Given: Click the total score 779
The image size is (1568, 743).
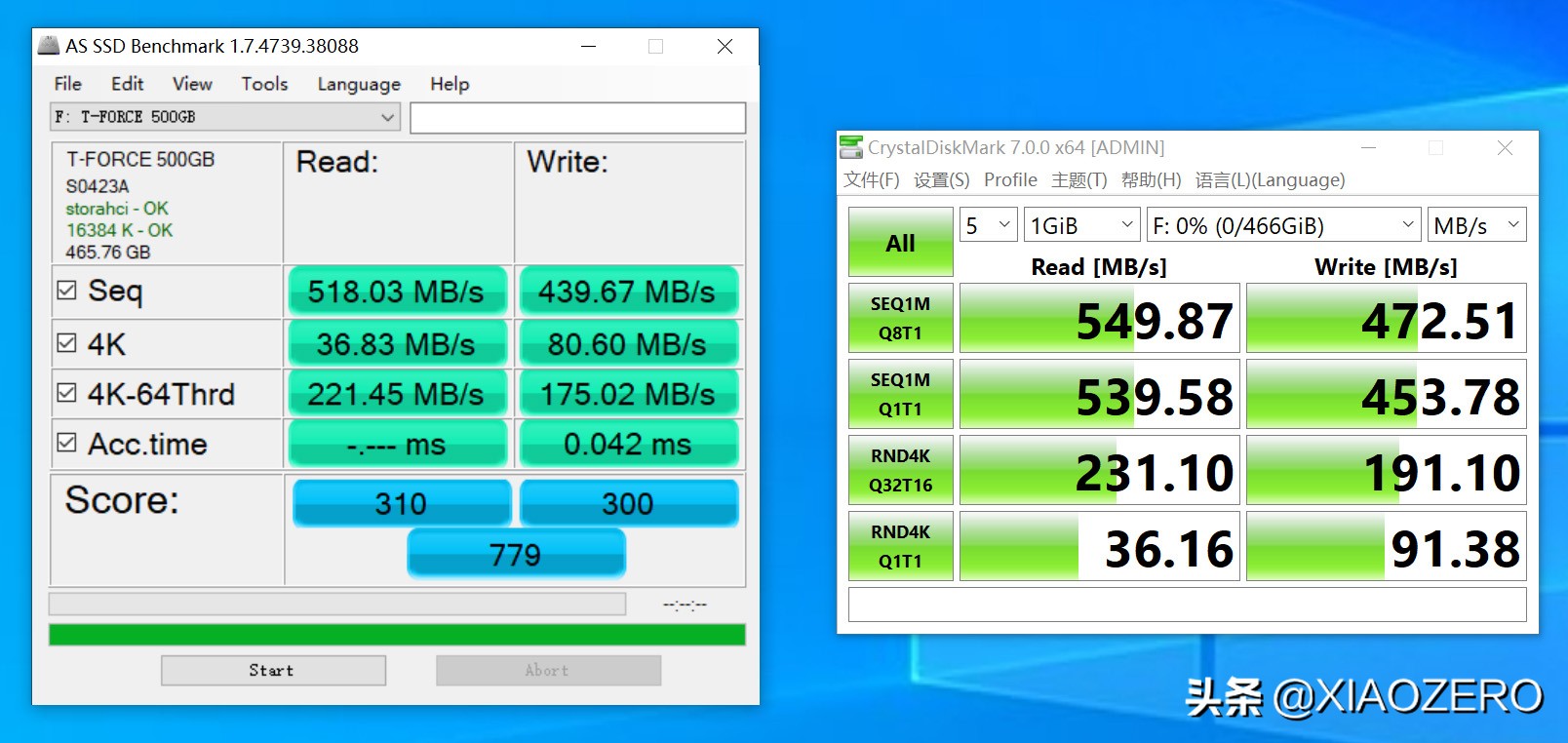Looking at the screenshot, I should coord(516,554).
